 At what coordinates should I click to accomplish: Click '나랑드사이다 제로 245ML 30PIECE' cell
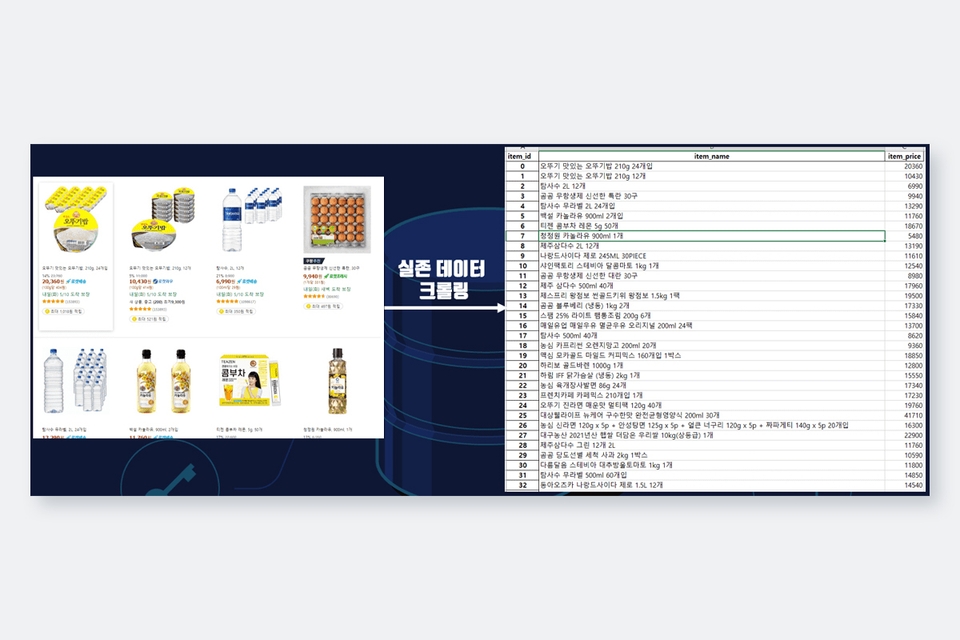click(x=711, y=255)
